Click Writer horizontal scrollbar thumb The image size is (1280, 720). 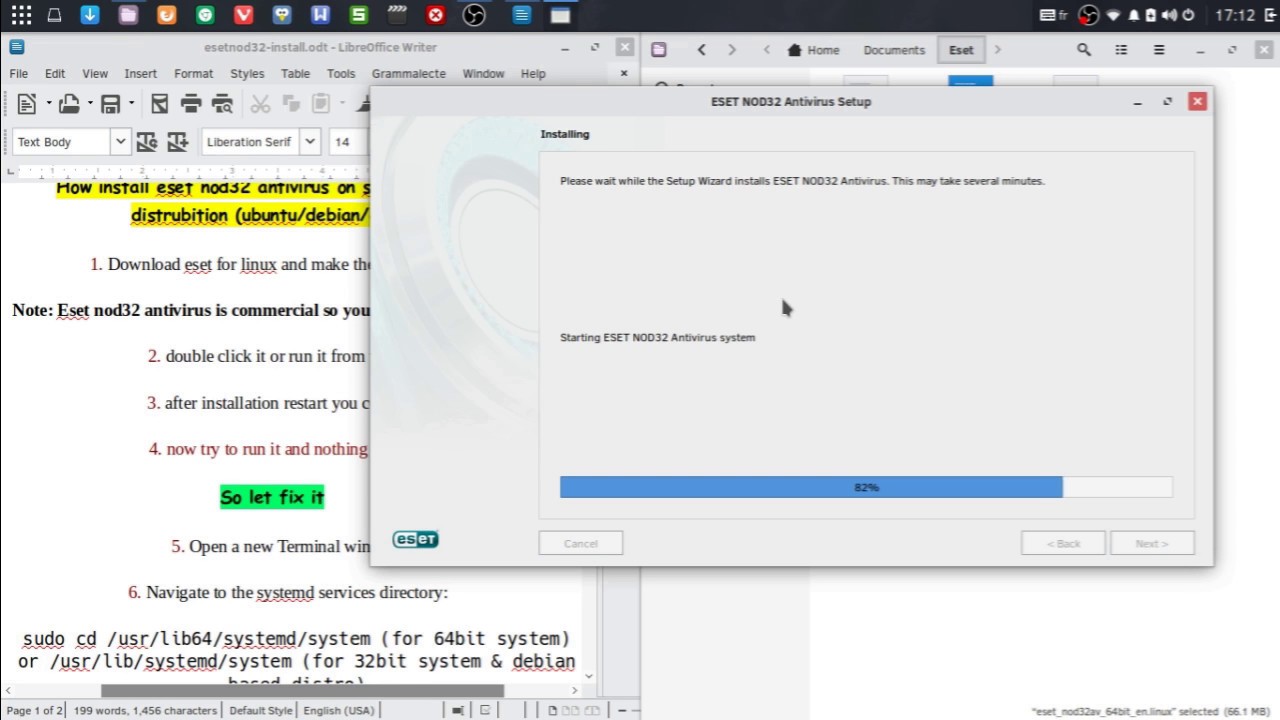(x=302, y=690)
